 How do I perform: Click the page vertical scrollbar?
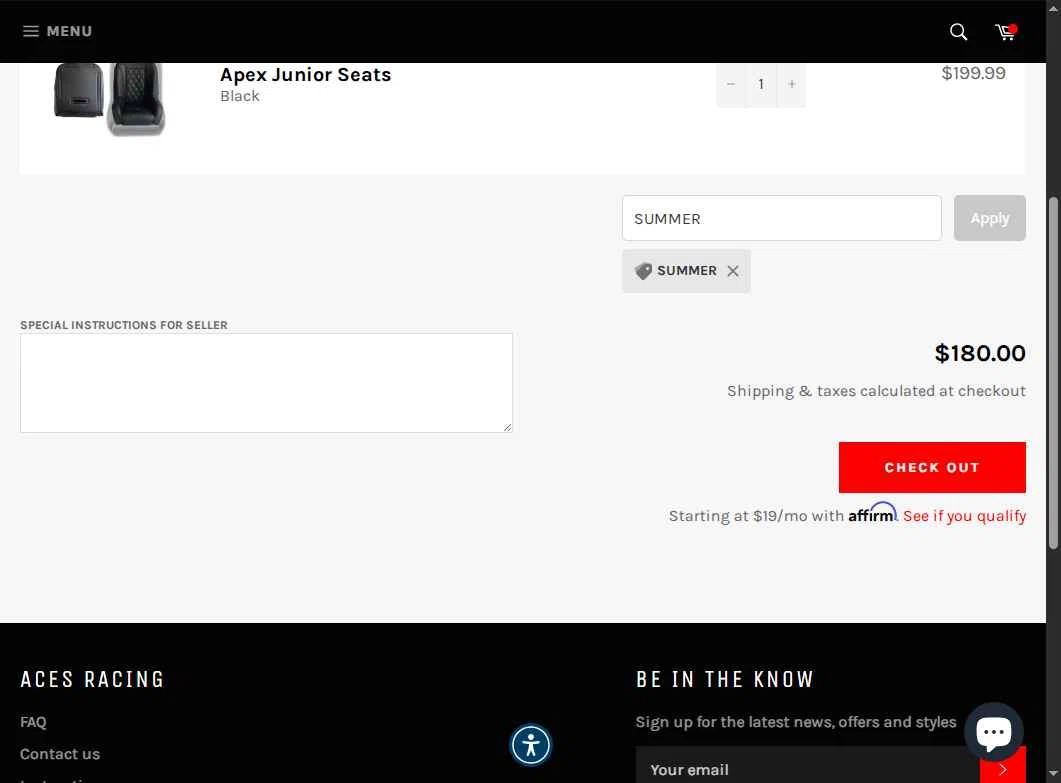coord(1053,372)
